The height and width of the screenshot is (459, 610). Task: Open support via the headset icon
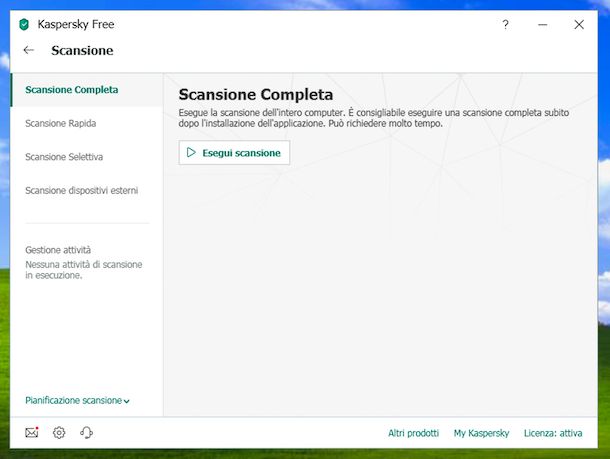tap(86, 433)
